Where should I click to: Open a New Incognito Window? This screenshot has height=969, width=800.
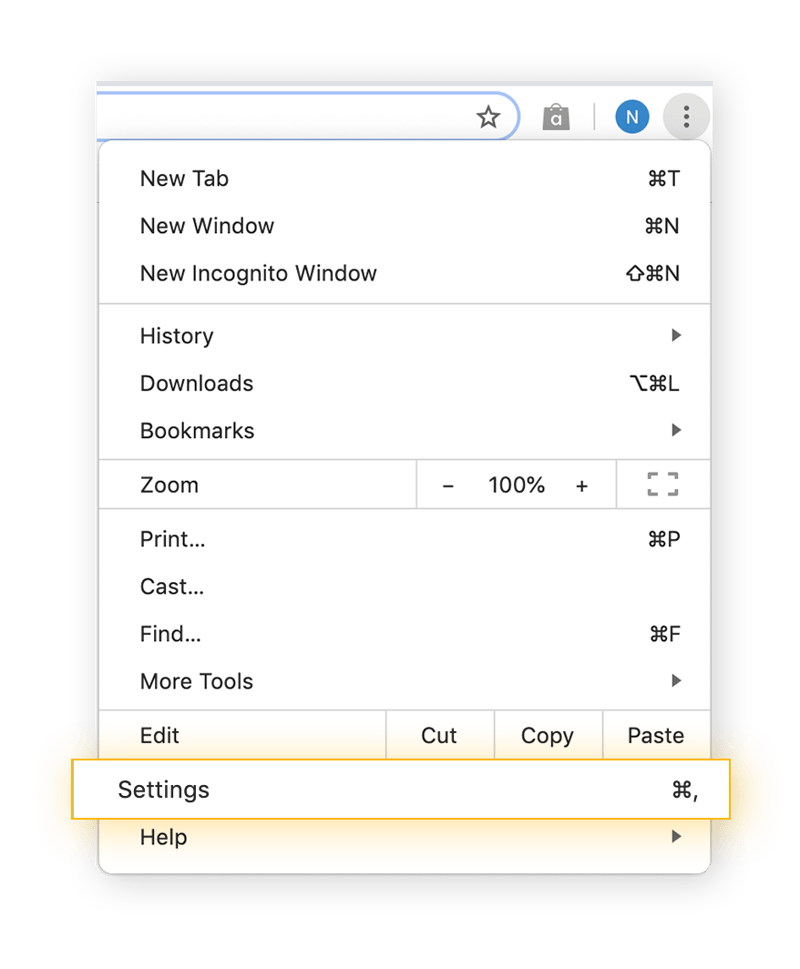(258, 273)
